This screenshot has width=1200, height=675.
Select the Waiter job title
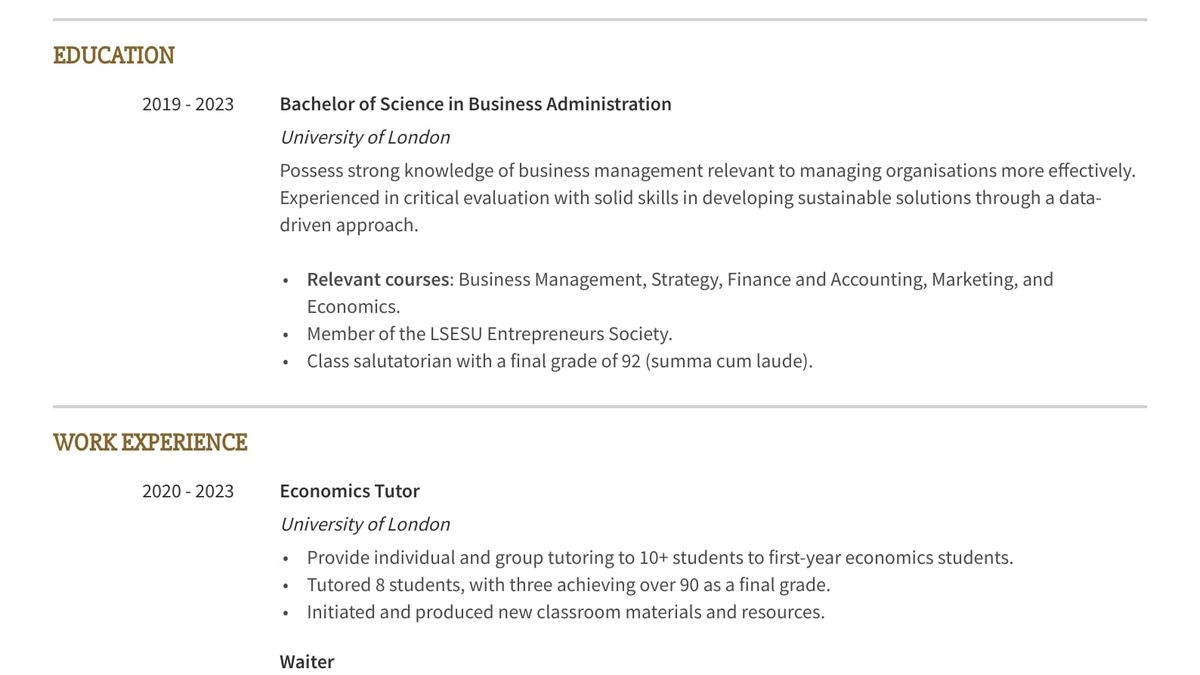coord(307,662)
